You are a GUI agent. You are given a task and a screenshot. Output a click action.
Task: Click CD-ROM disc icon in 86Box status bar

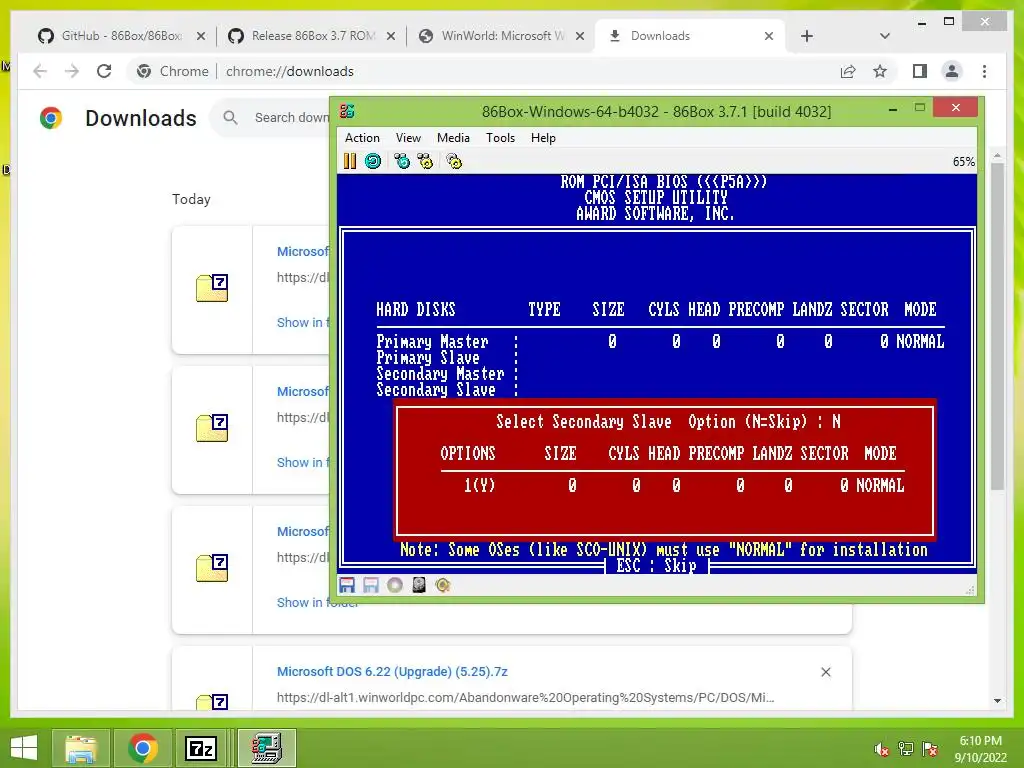395,585
